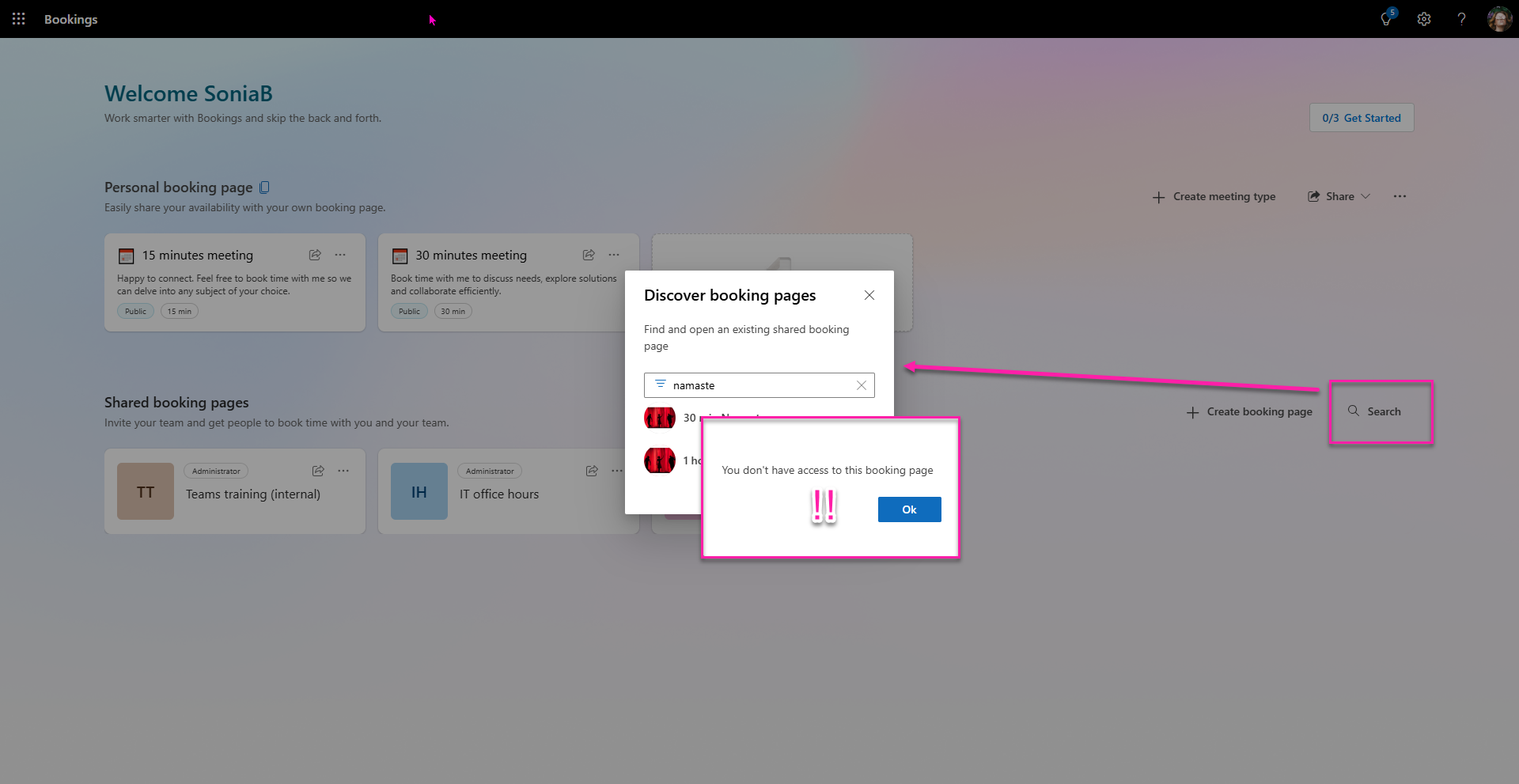Expand the Share dropdown
The height and width of the screenshot is (784, 1519).
(x=1339, y=196)
